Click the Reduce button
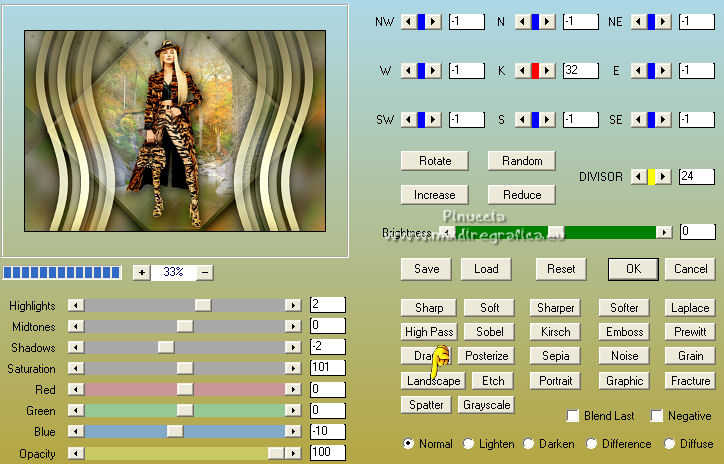This screenshot has width=724, height=464. pyautogui.click(x=522, y=194)
